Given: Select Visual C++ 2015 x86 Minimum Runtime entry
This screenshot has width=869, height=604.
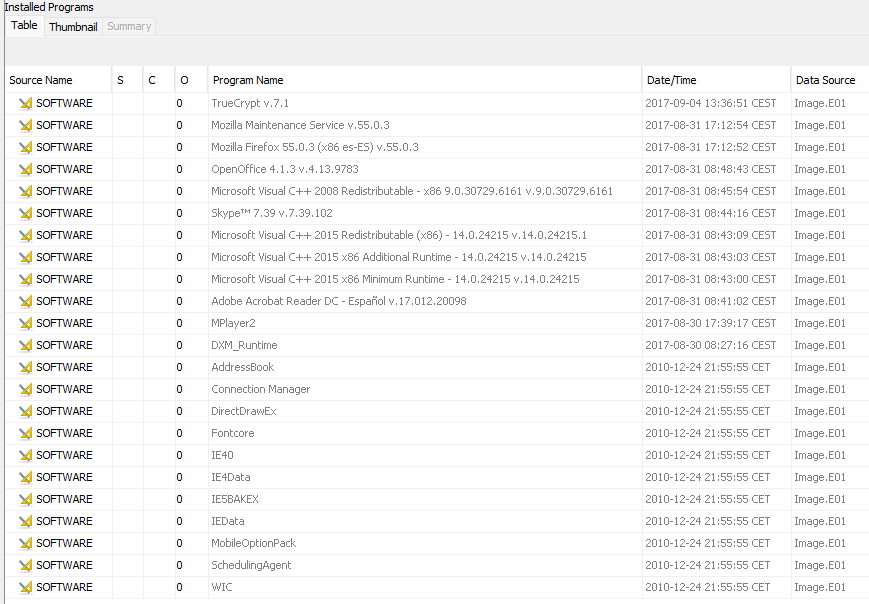Looking at the screenshot, I should point(395,279).
